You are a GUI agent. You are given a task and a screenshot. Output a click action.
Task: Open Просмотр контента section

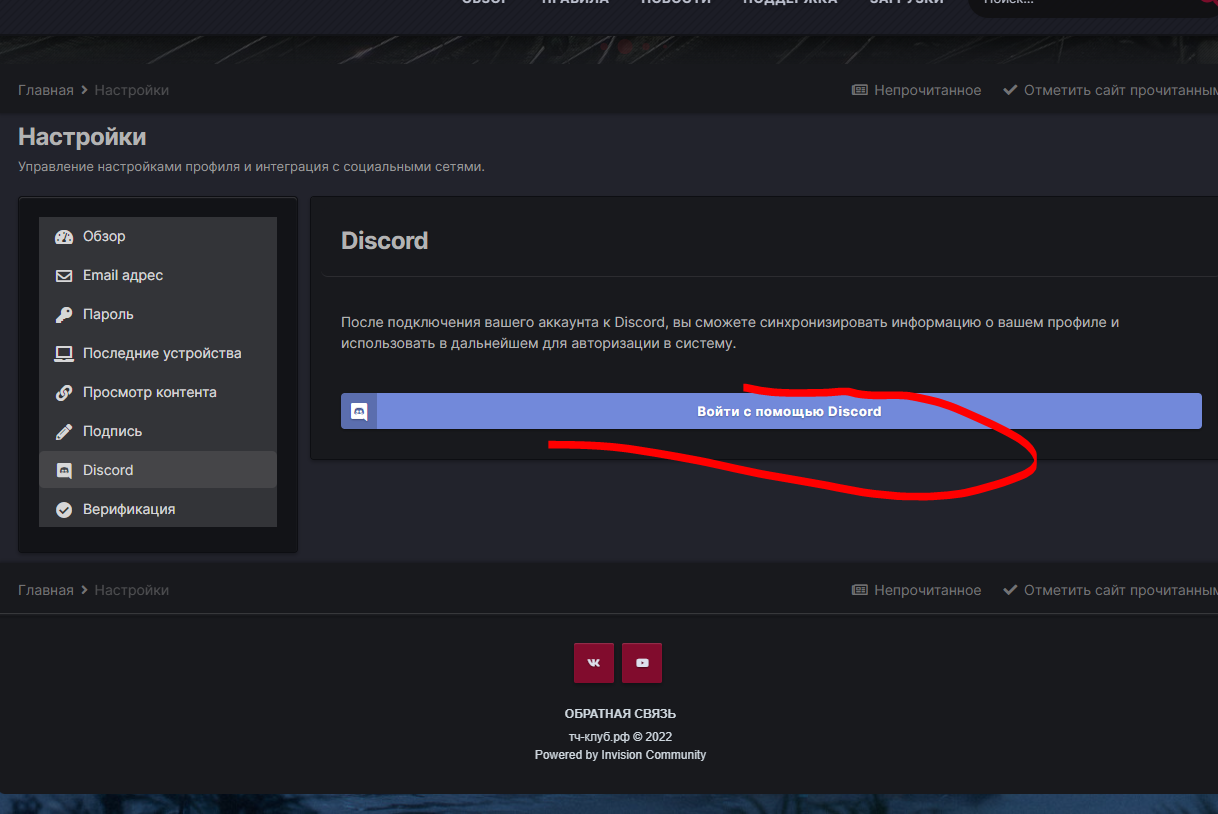pos(149,393)
